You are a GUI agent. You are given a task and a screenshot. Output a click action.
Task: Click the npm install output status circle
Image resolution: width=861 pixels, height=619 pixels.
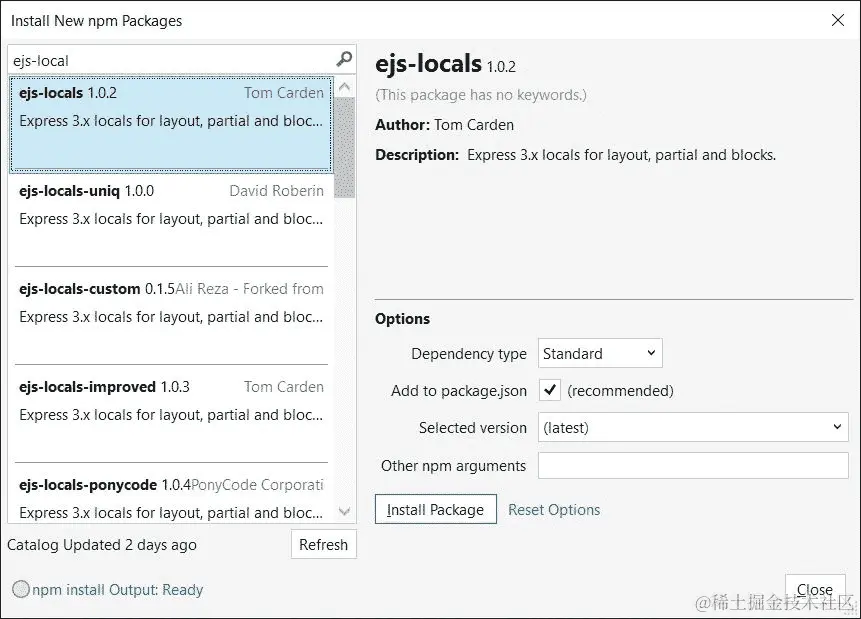pyautogui.click(x=20, y=589)
